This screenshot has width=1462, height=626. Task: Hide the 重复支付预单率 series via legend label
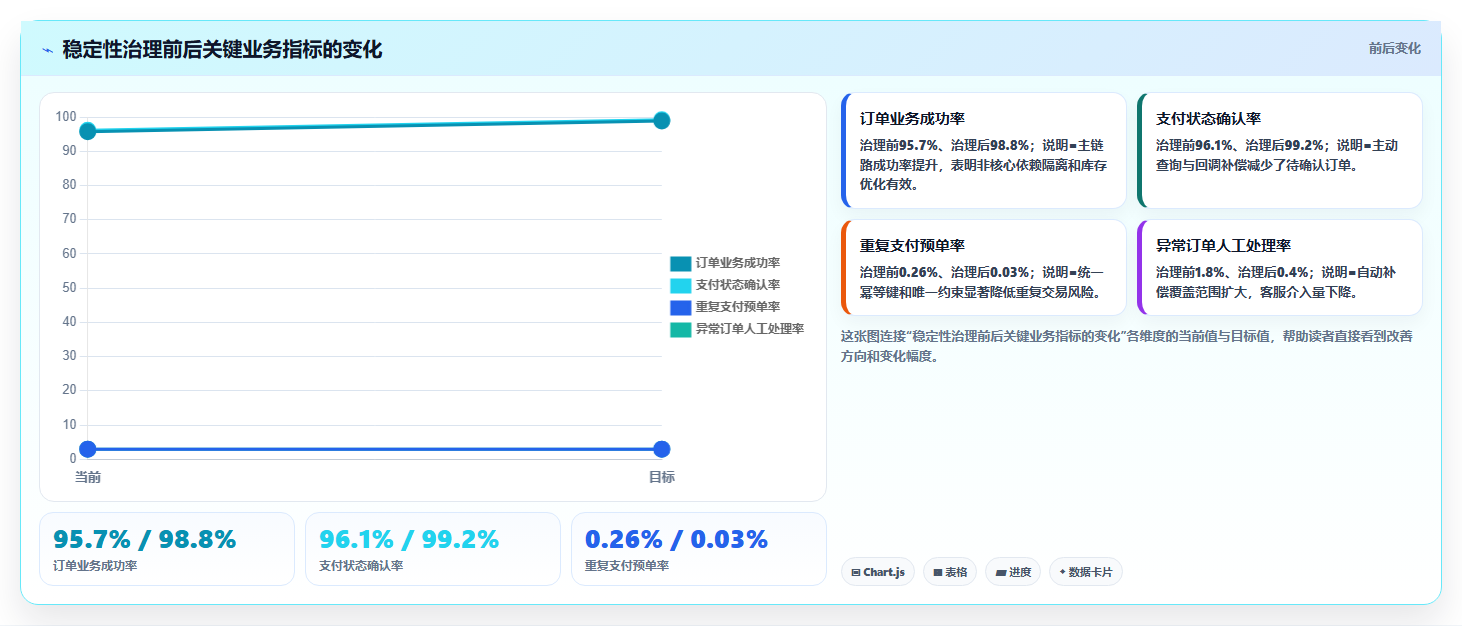(738, 307)
